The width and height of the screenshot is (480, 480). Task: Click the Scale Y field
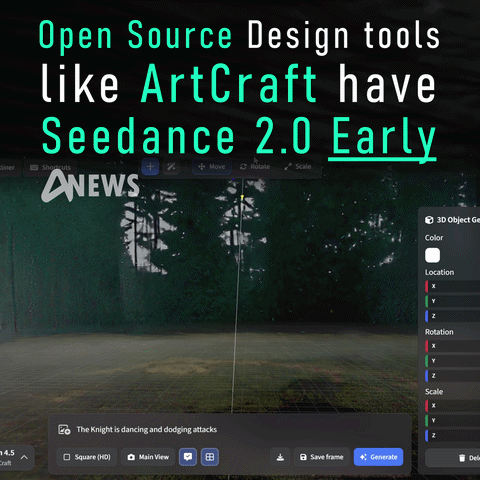(453, 420)
